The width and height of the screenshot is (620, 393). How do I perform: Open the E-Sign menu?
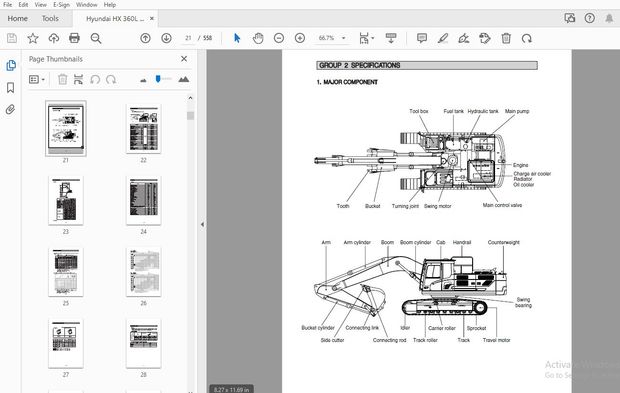(61, 5)
